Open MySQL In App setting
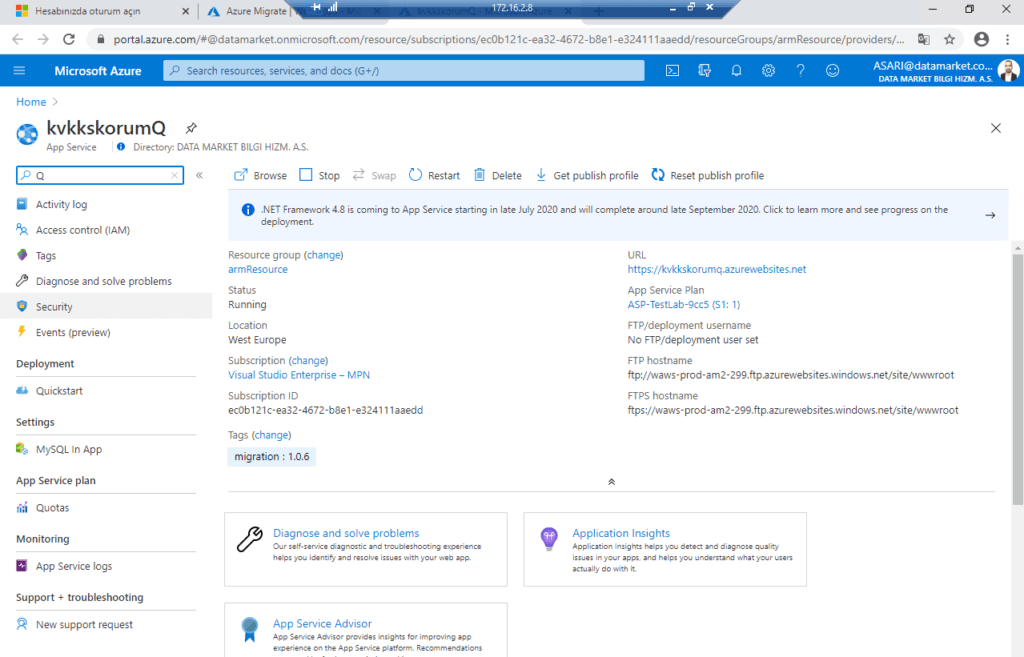Viewport: 1024px width, 657px height. click(69, 449)
